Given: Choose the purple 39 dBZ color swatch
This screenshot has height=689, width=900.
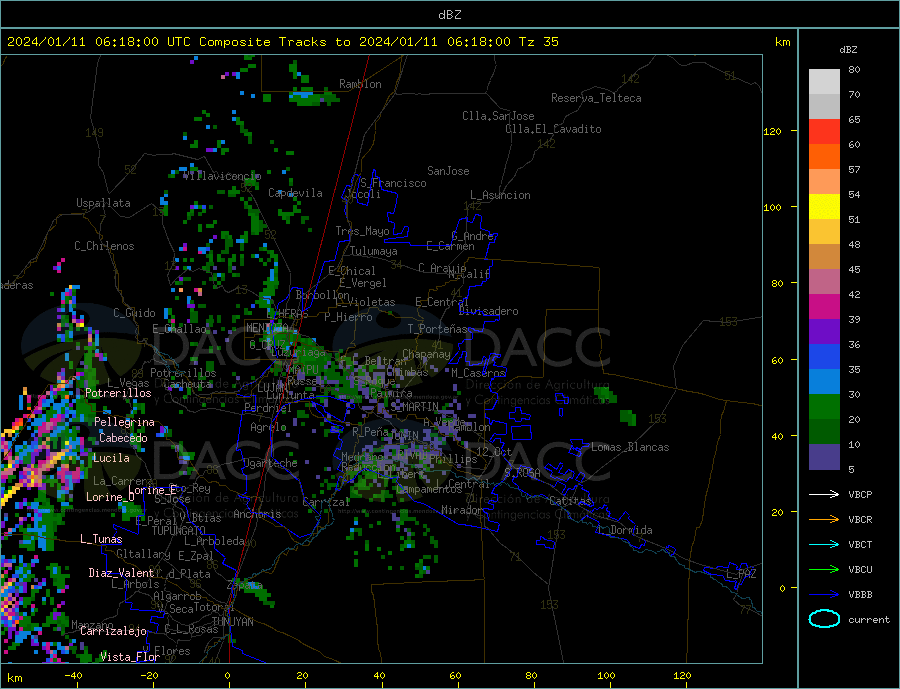Looking at the screenshot, I should coord(824,331).
